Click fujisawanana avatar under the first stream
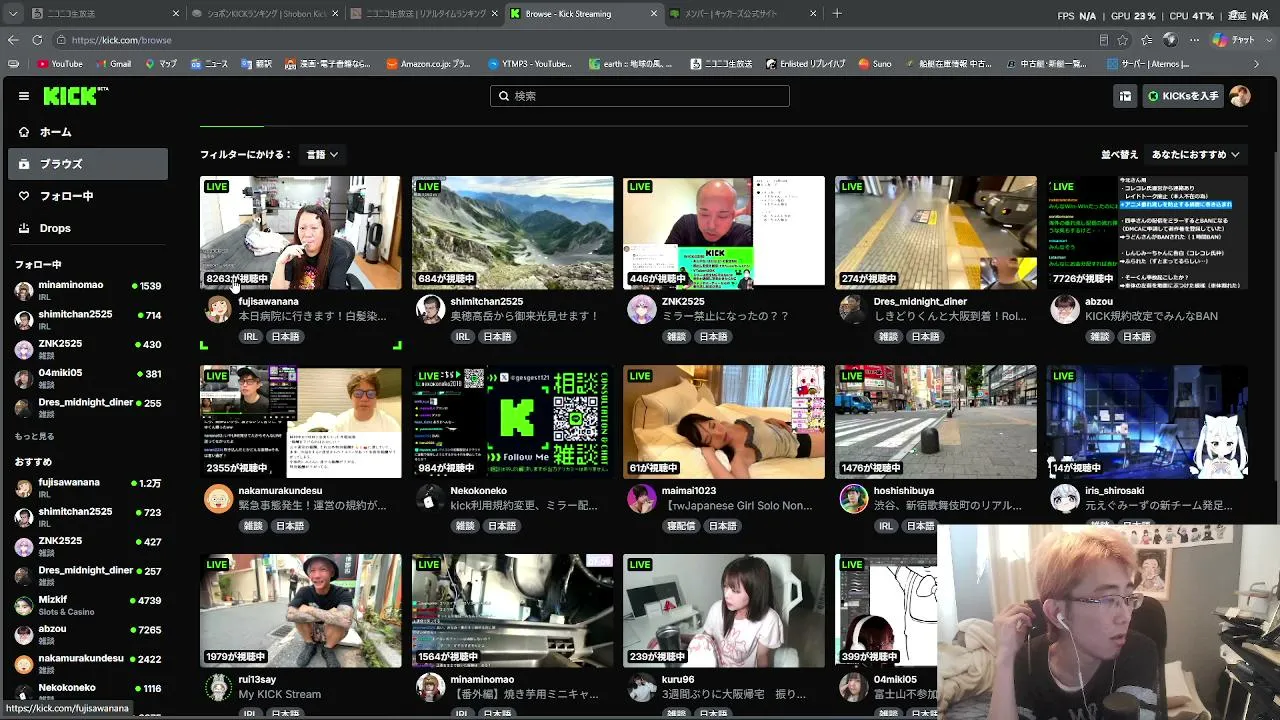The height and width of the screenshot is (720, 1280). [218, 309]
